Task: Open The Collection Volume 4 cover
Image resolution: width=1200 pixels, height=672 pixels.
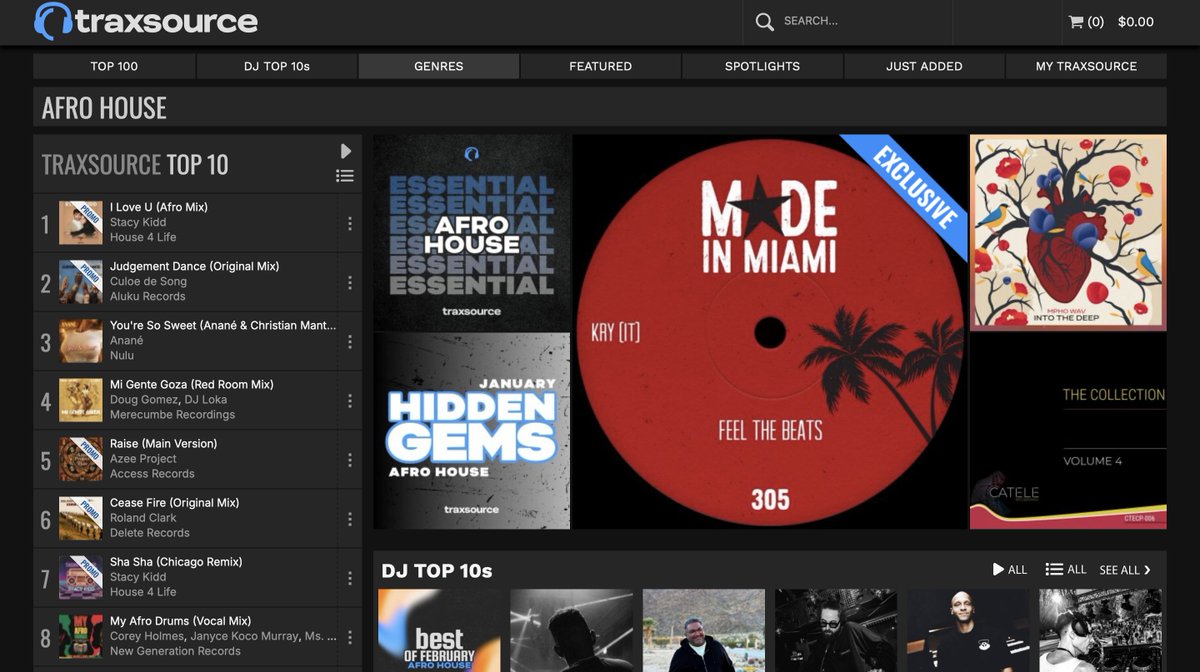Action: pyautogui.click(x=1068, y=431)
